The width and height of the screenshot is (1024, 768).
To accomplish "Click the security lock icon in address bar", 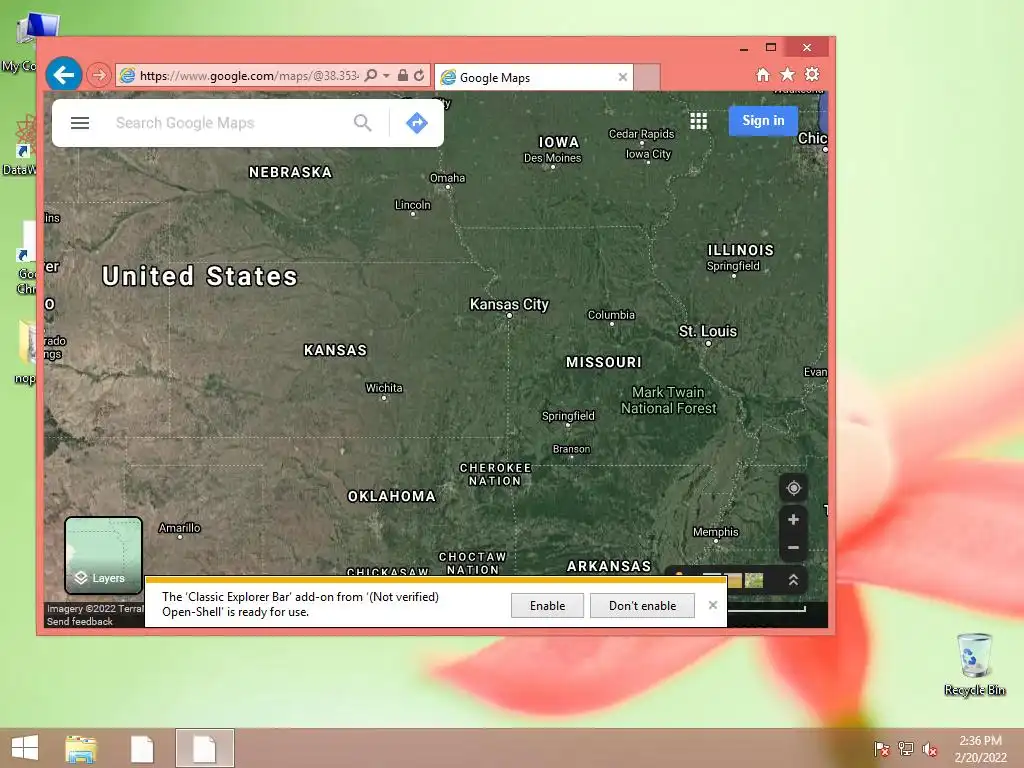I will coord(403,75).
